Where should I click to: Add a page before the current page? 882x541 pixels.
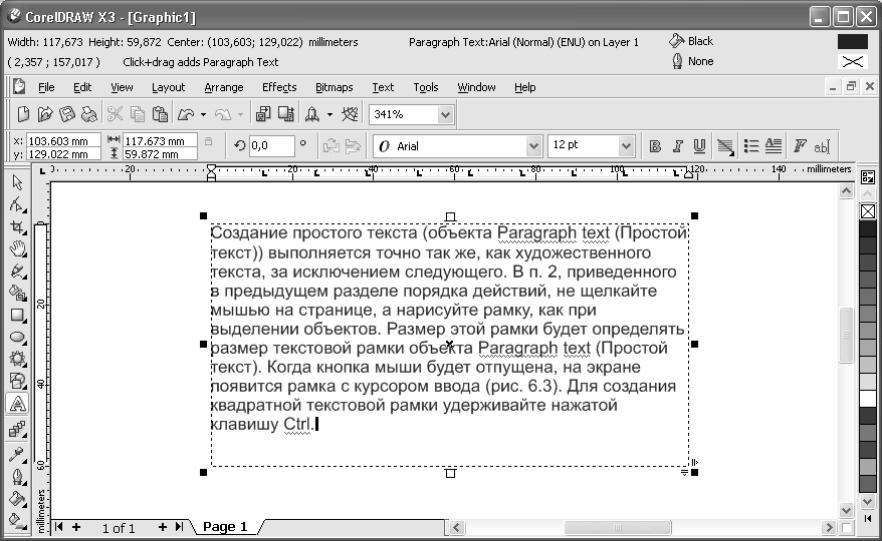[76, 527]
